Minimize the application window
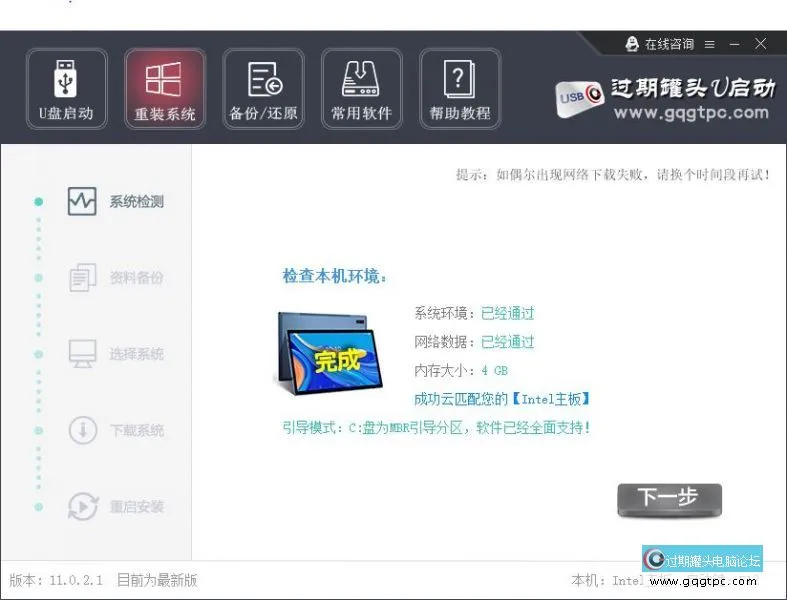The height and width of the screenshot is (600, 787). coord(735,44)
